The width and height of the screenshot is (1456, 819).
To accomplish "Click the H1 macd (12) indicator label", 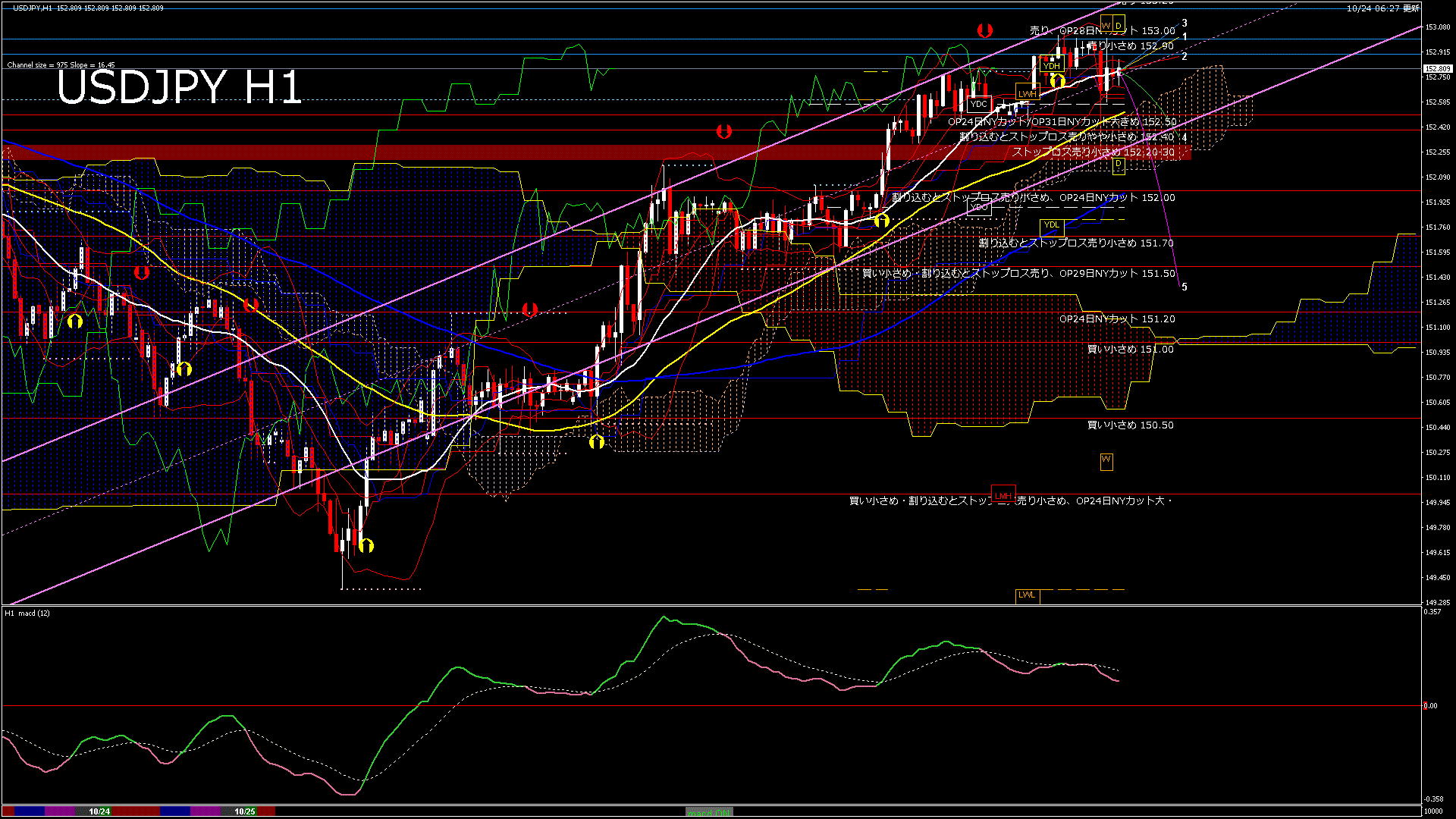I will 27,613.
